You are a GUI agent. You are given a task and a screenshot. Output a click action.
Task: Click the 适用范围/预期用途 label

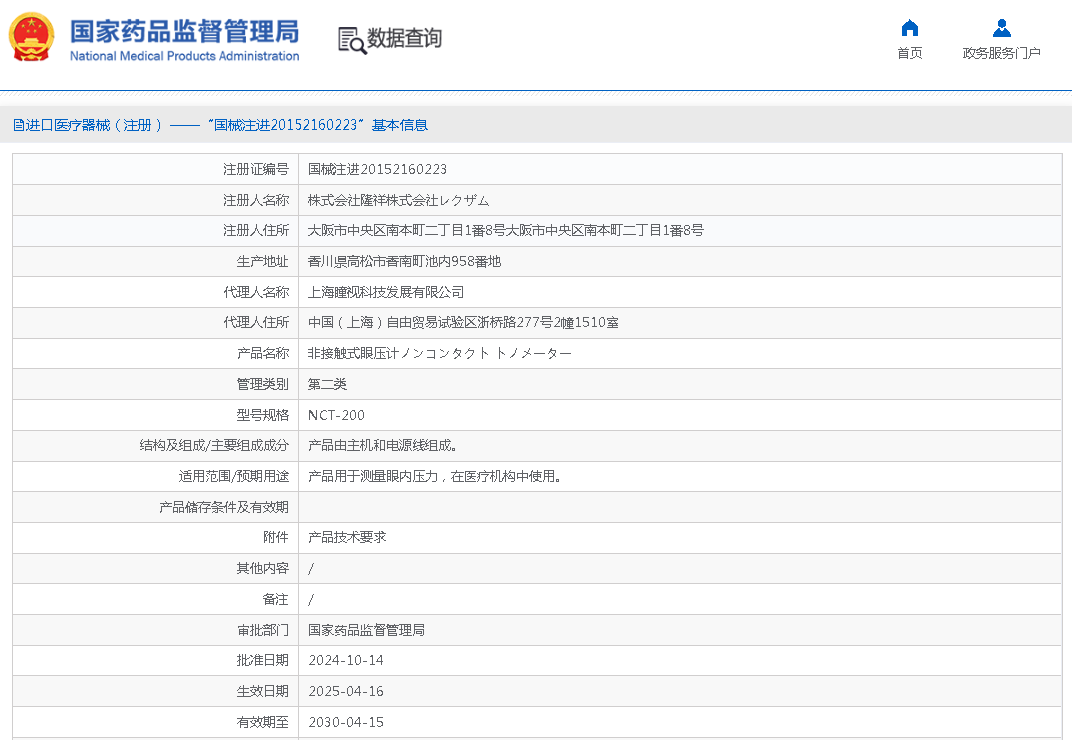point(234,476)
